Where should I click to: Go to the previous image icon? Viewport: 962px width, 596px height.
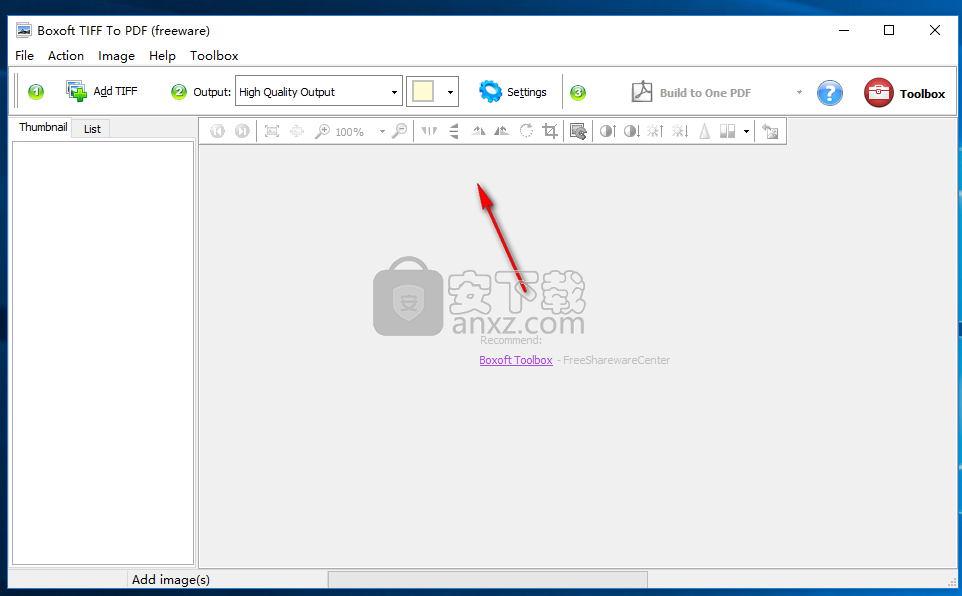click(217, 131)
